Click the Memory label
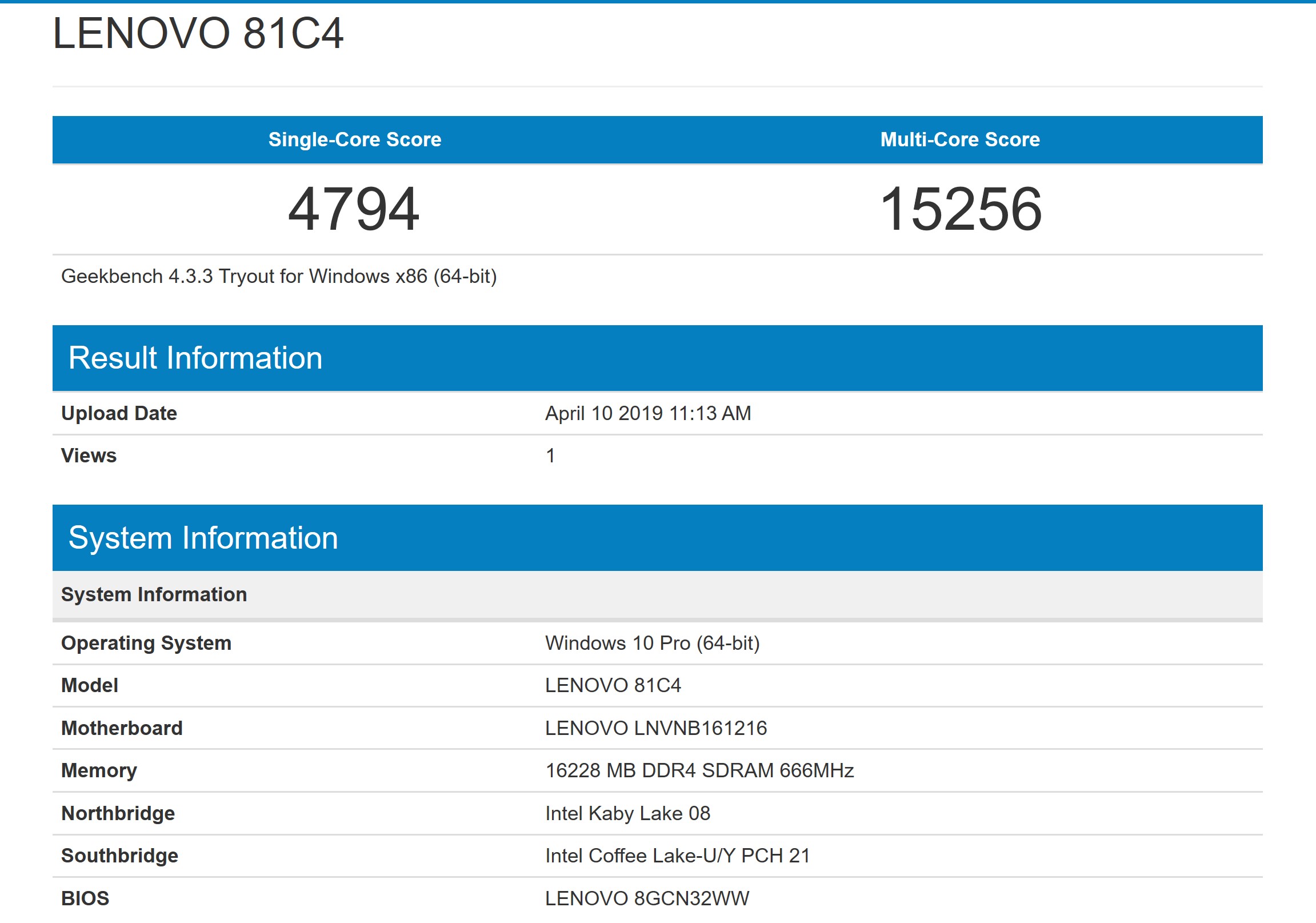The width and height of the screenshot is (1316, 923). [x=99, y=771]
